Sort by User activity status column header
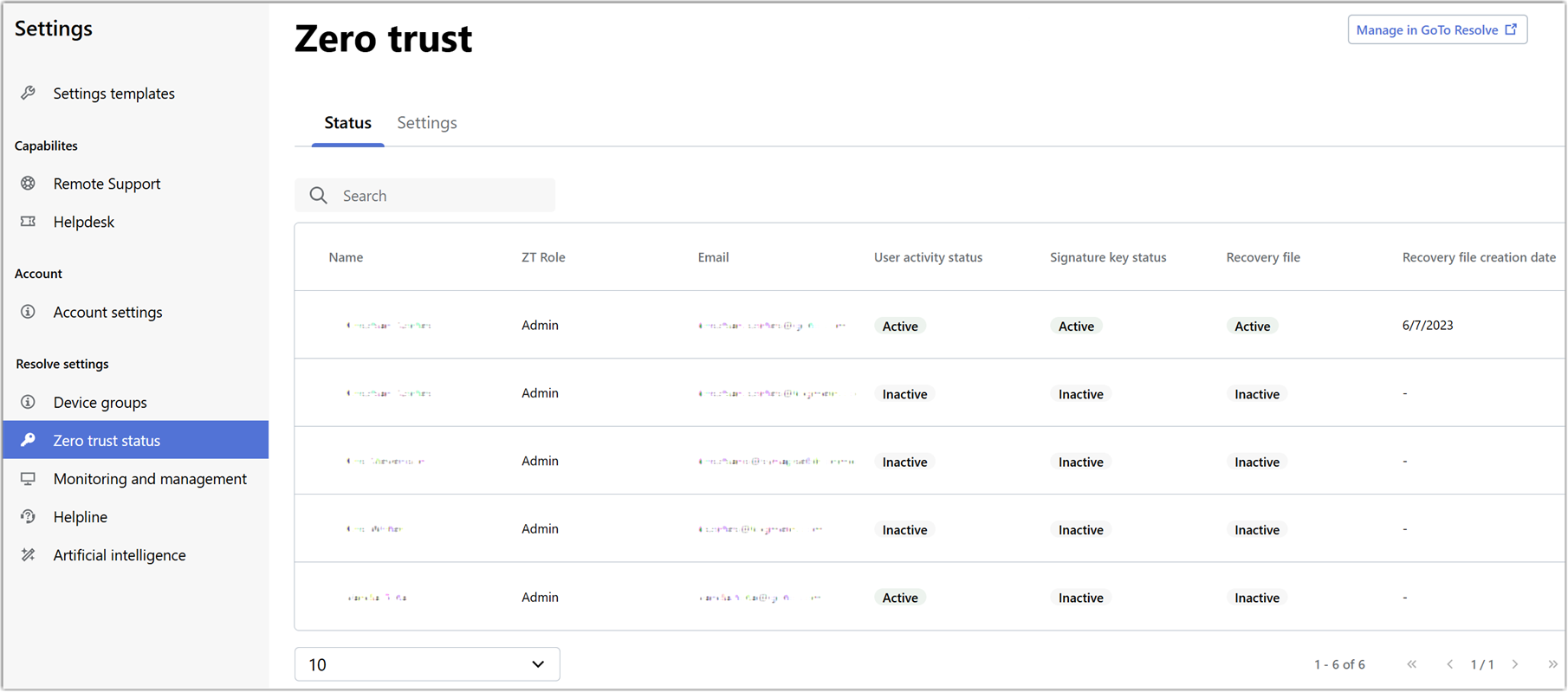Screen dimensions: 1568x692 [x=928, y=257]
